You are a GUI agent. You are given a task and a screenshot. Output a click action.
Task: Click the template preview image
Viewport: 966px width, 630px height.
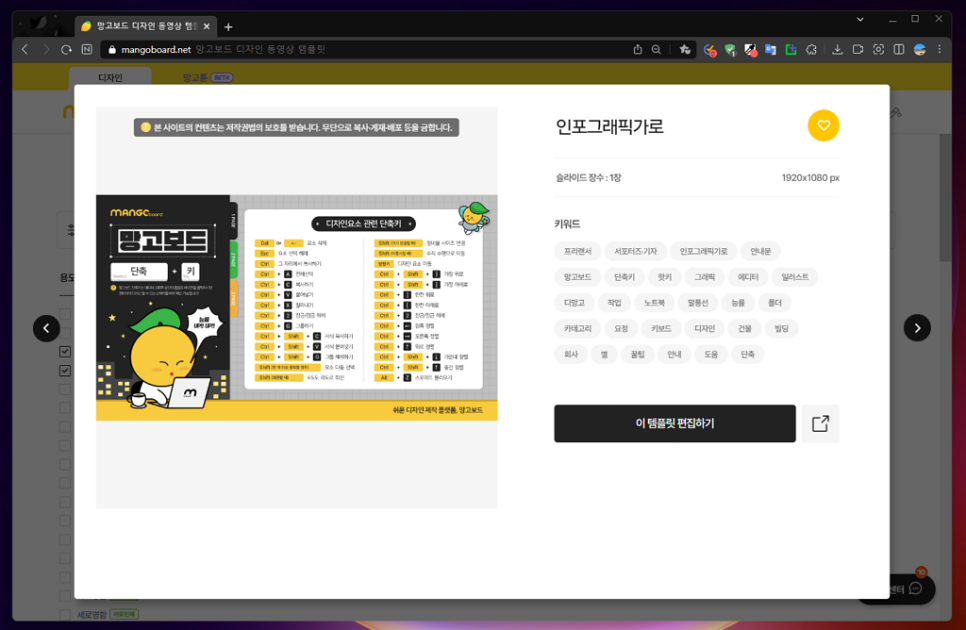pyautogui.click(x=296, y=308)
